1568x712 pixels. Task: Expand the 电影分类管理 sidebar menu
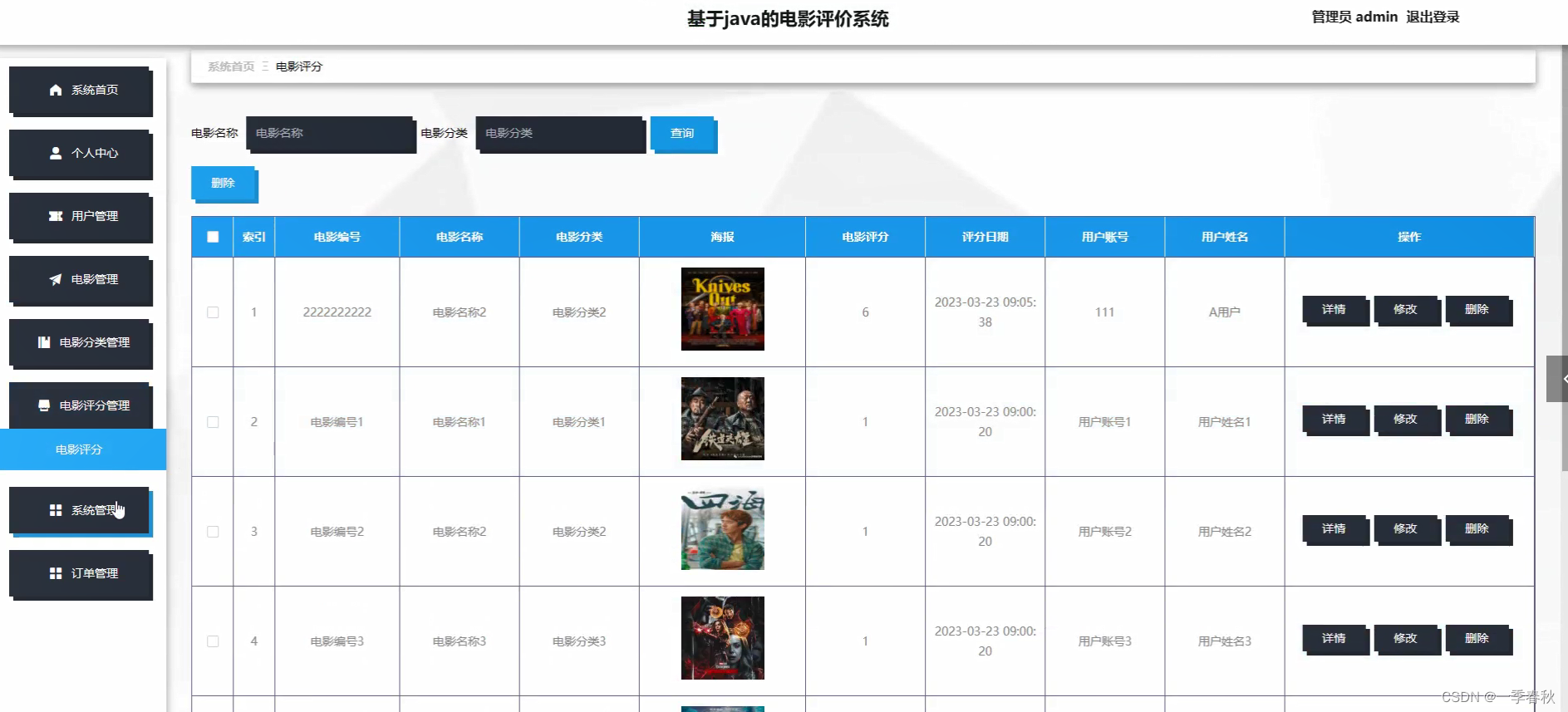tap(81, 343)
